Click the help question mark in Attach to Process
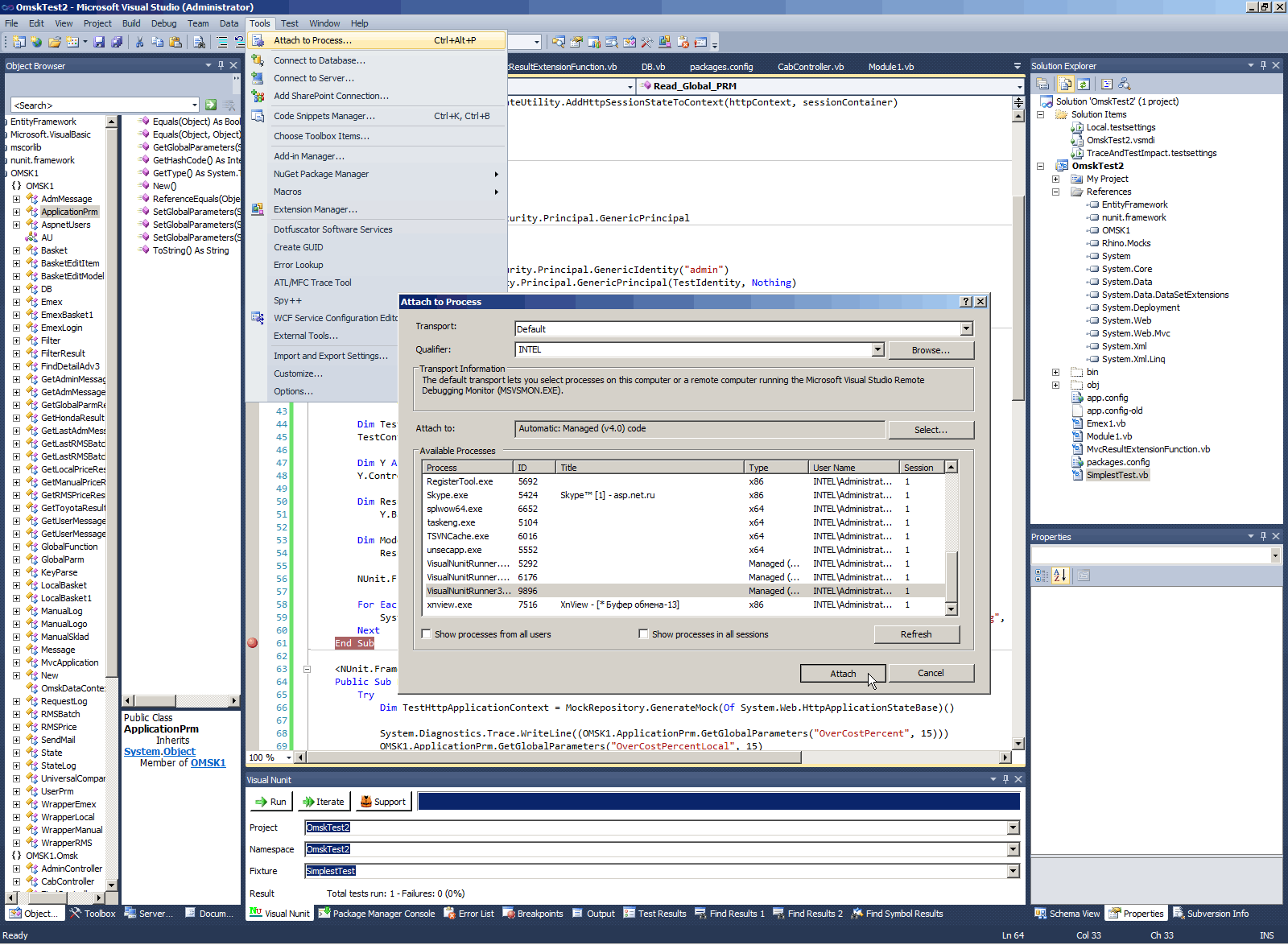The height and width of the screenshot is (945, 1288). [x=966, y=301]
